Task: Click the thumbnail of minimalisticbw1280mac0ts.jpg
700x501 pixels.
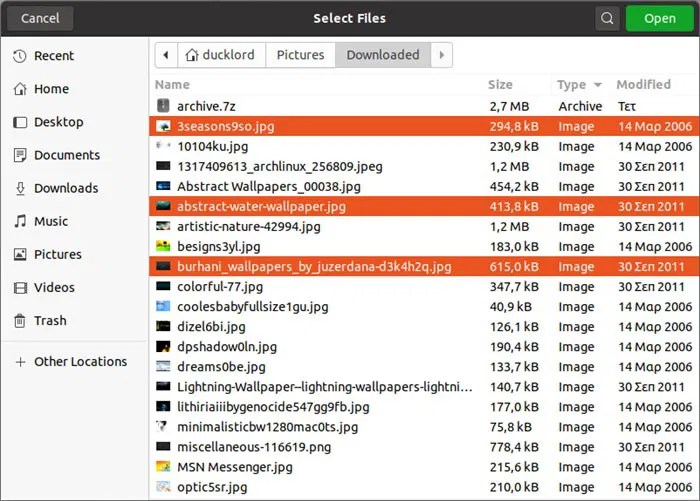Action: pyautogui.click(x=162, y=426)
